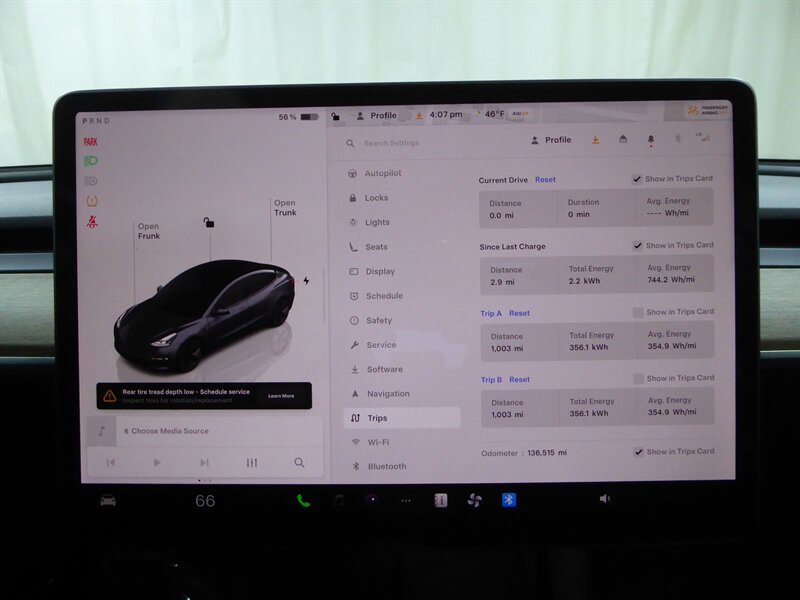Image resolution: width=800 pixels, height=600 pixels.
Task: Tap Learn More on tire alert
Action: (x=281, y=396)
